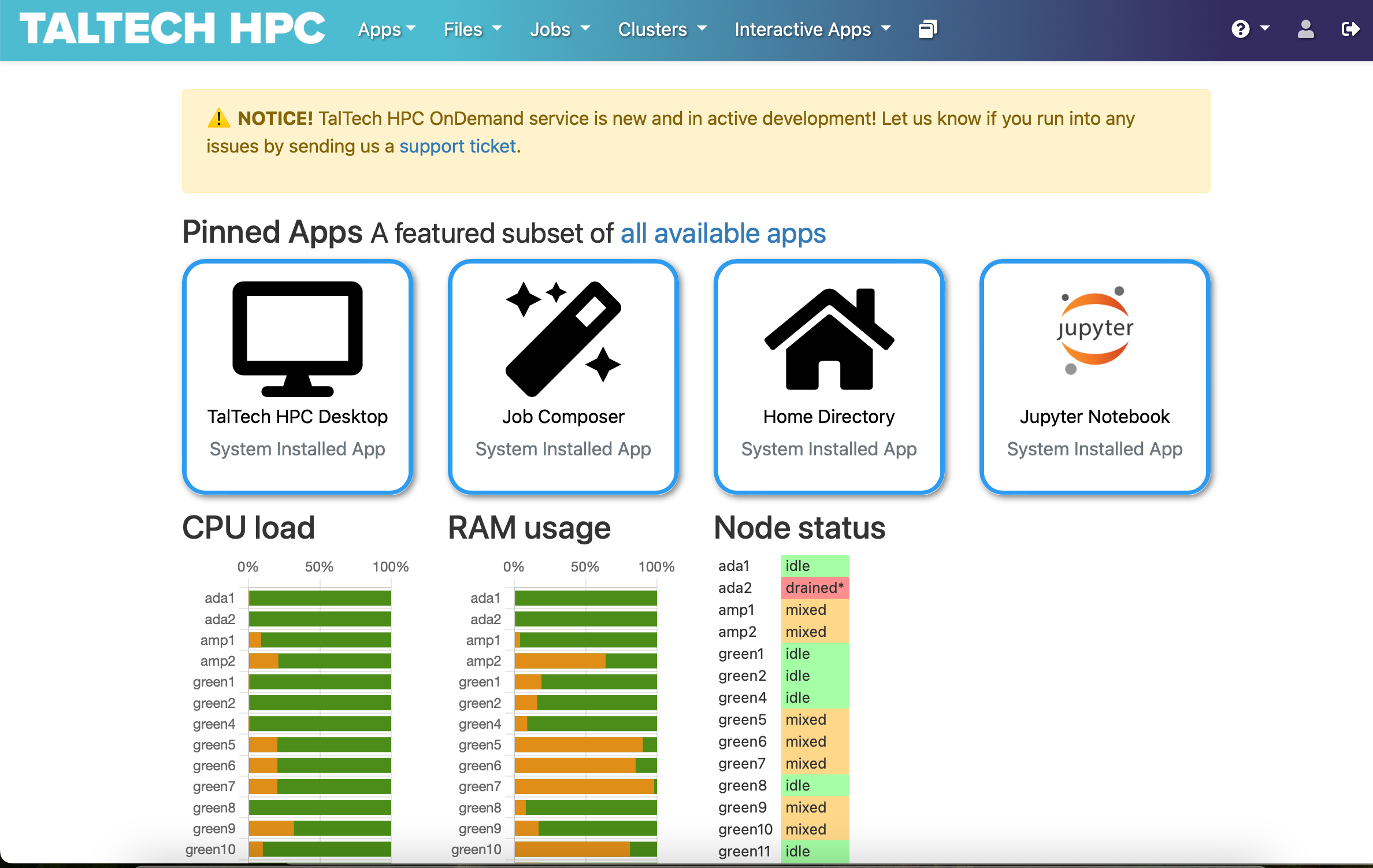Viewport: 1373px width, 868px height.
Task: Click the NOTICE! bold text
Action: tap(275, 118)
